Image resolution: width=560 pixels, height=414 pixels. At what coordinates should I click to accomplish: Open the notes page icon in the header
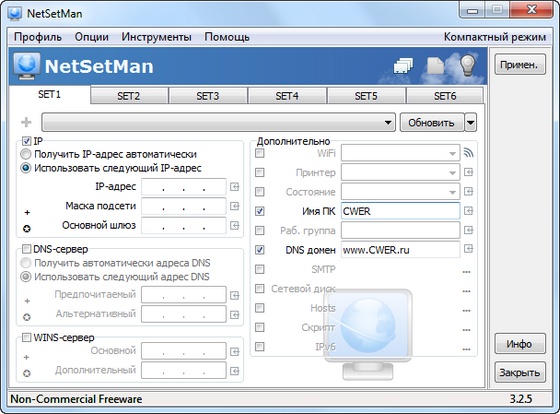pos(435,66)
